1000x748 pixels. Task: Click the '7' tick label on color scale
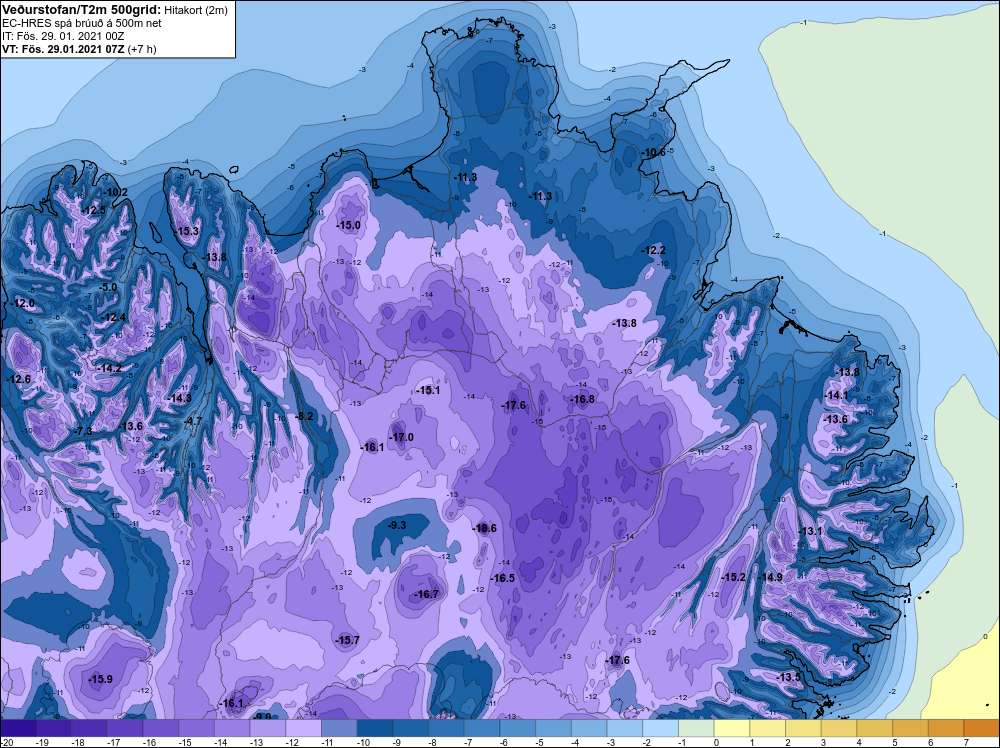tap(967, 743)
